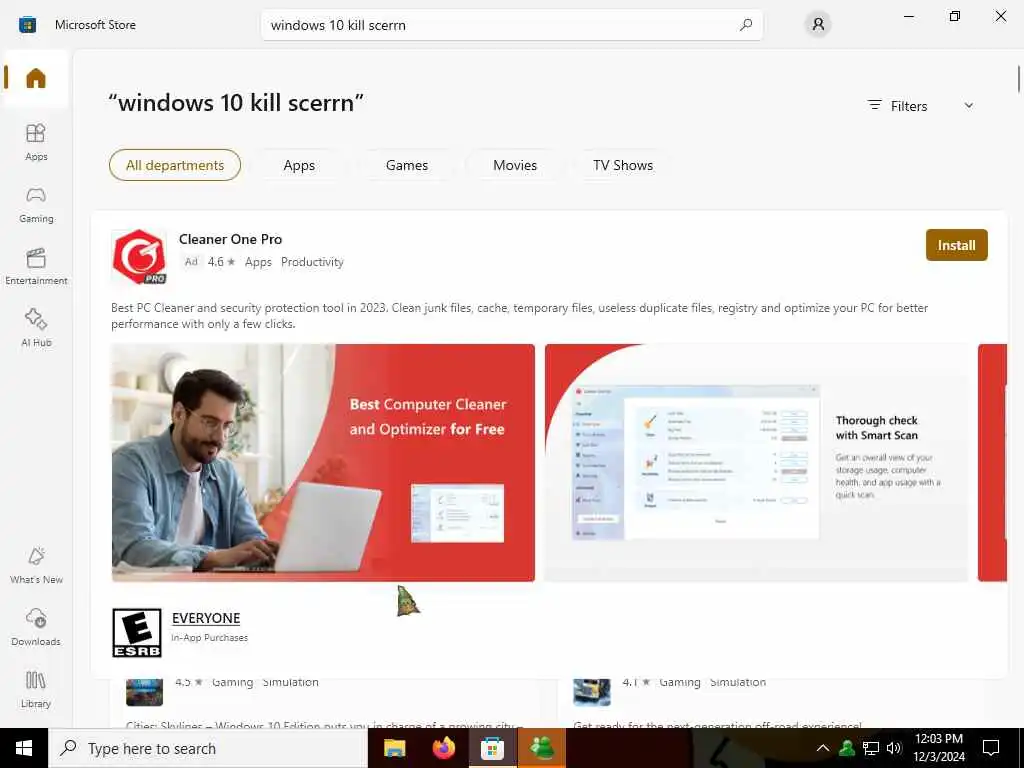Click the taskbar Type here to search box
1024x768 pixels.
pyautogui.click(x=208, y=748)
